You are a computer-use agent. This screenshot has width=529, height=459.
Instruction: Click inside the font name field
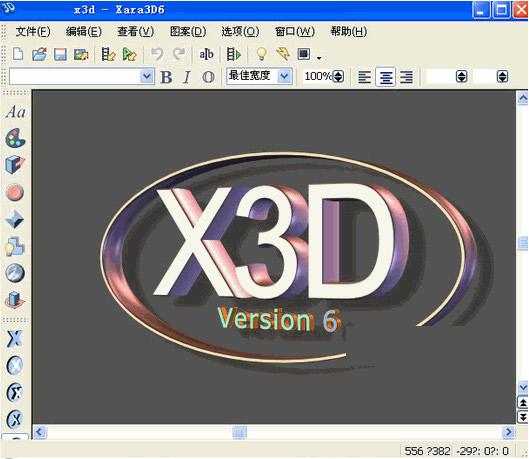pos(75,77)
